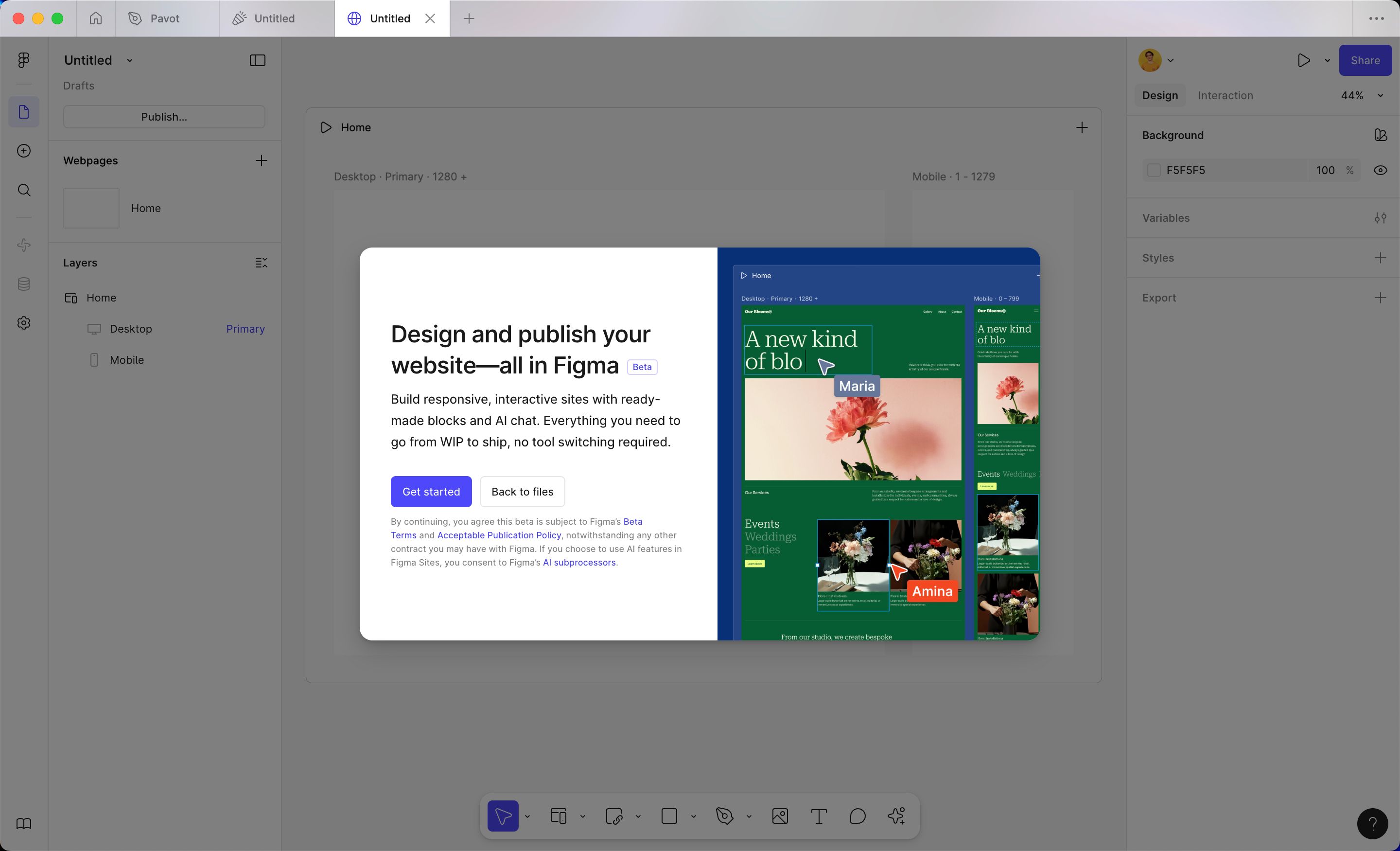1400x851 pixels.
Task: Add breakpoint via Home frame plus
Action: (x=1082, y=127)
